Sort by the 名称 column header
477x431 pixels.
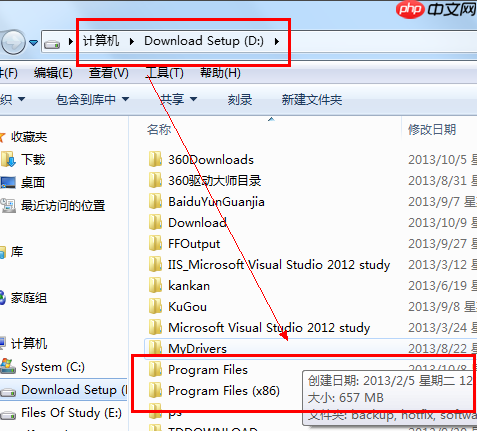click(159, 129)
